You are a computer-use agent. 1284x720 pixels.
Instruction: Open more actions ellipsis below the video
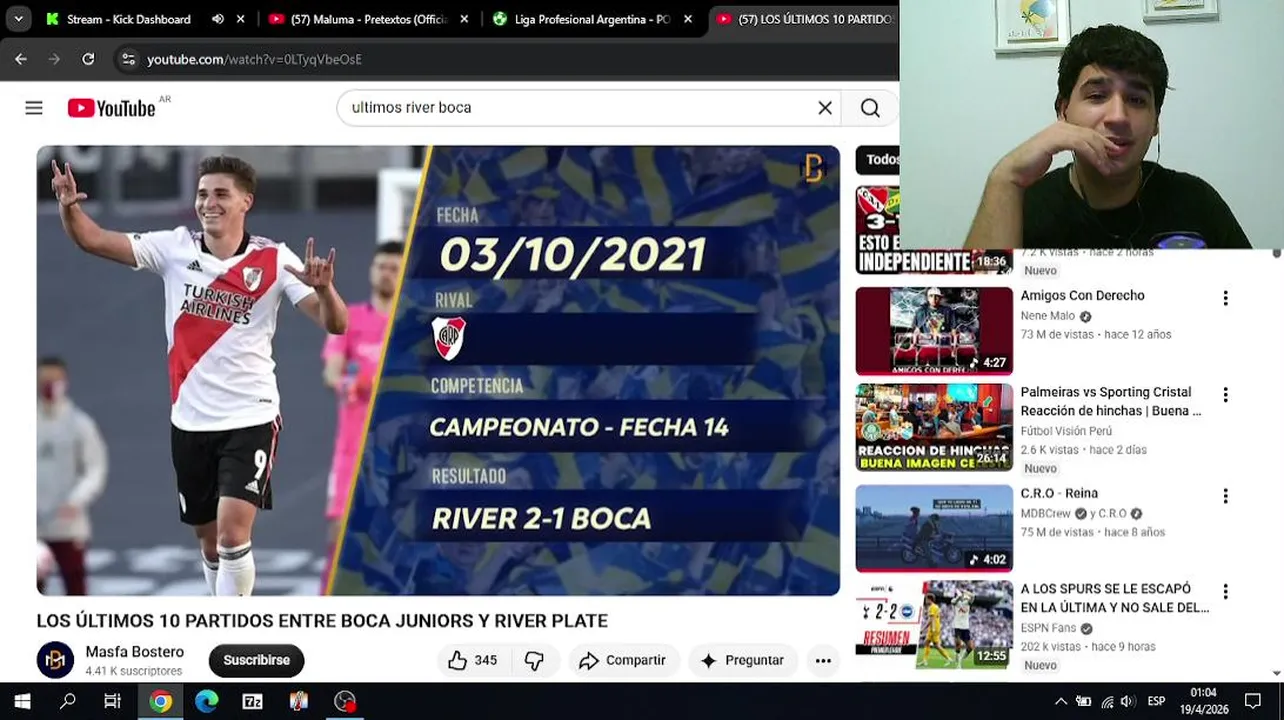tap(823, 660)
